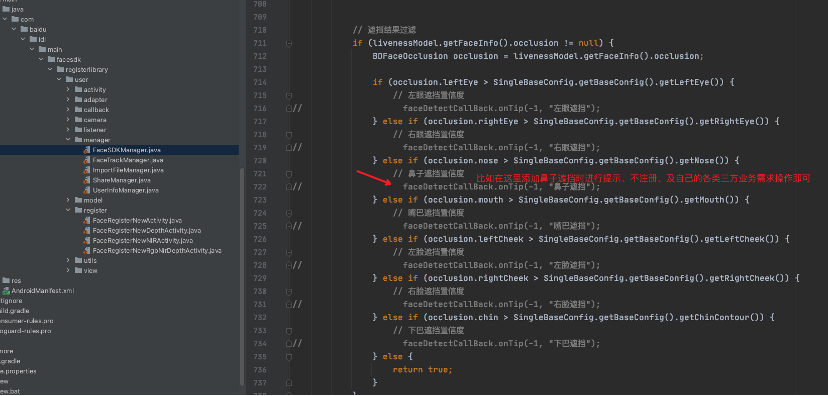
Task: Click the view folder icon
Action: pyautogui.click(x=78, y=270)
